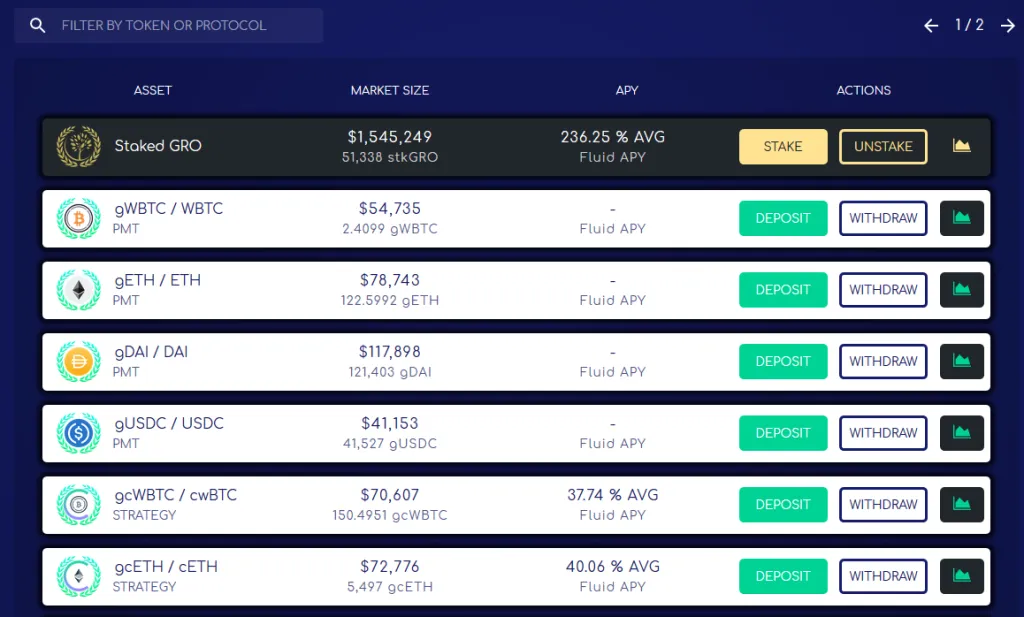Click the gWBTC Bitcoin token logo
The height and width of the screenshot is (617, 1024).
[78, 218]
